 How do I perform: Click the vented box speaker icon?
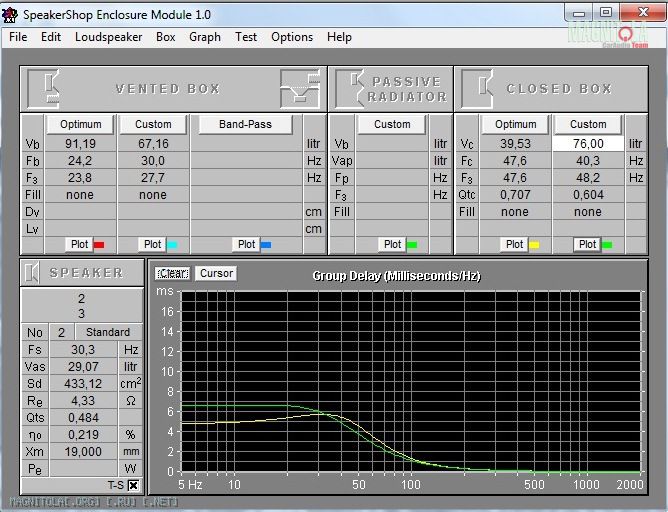(x=43, y=89)
